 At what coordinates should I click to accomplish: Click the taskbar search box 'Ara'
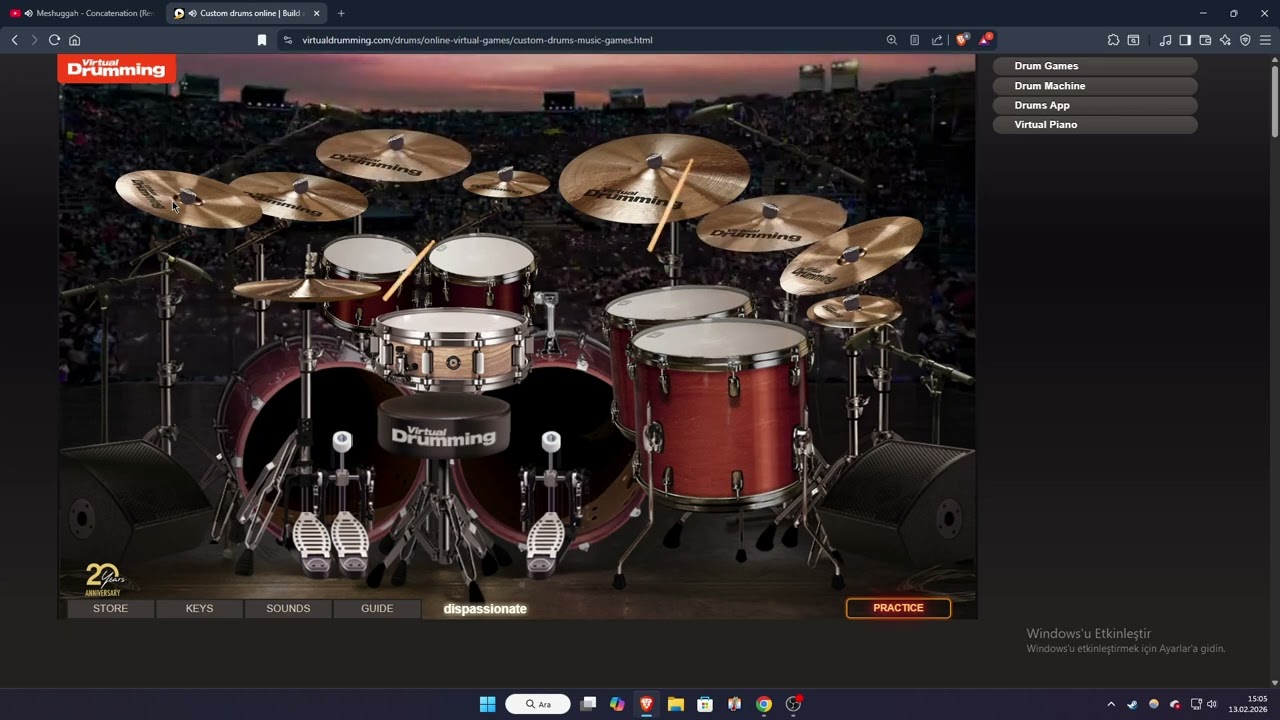[x=538, y=704]
